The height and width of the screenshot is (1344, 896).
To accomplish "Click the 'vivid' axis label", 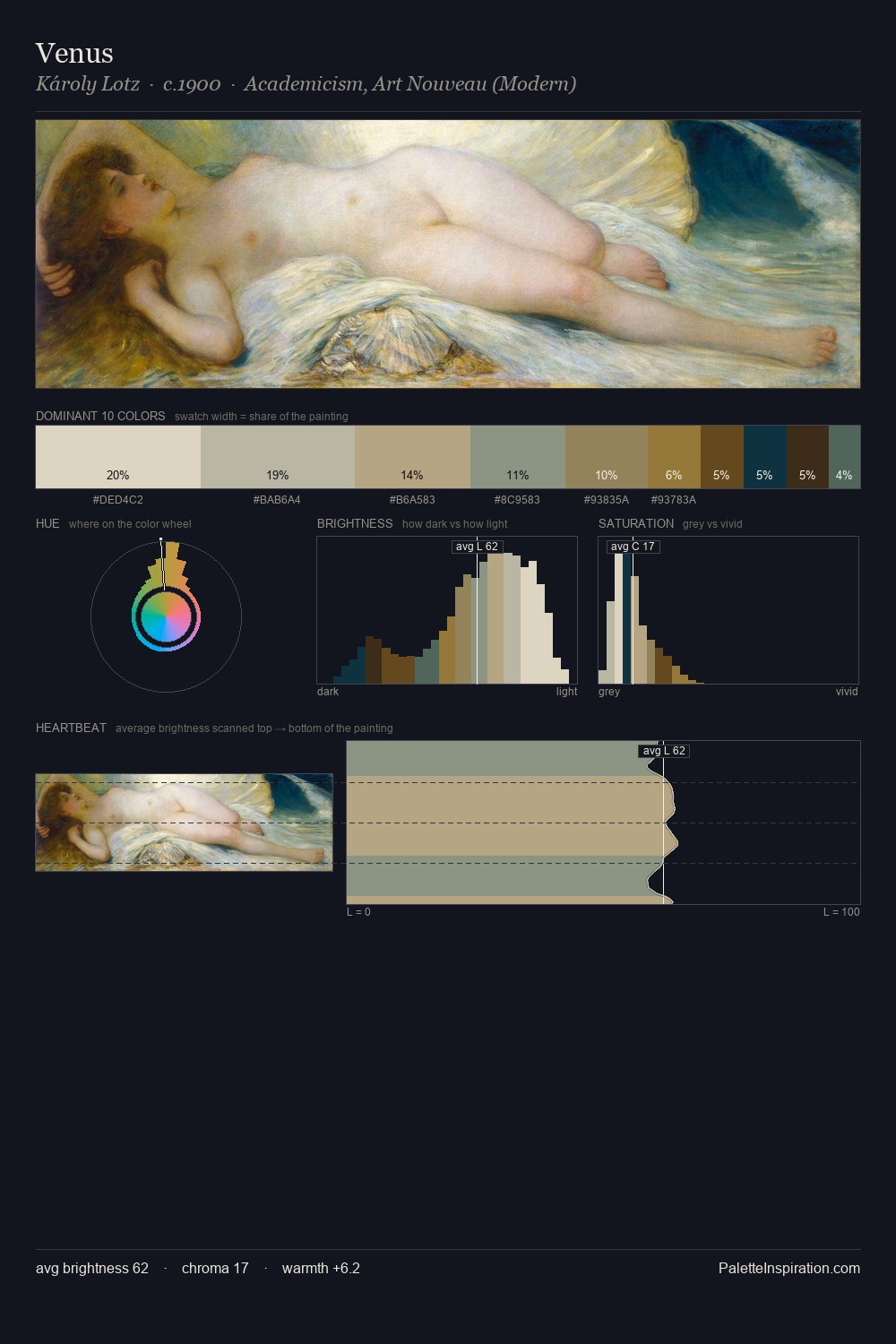I will [847, 692].
